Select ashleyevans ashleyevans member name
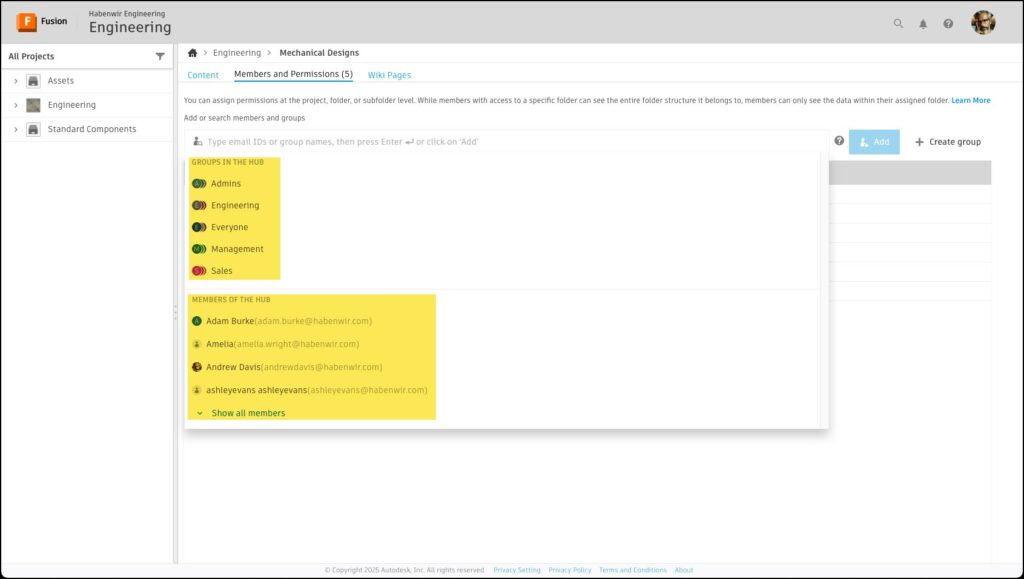The image size is (1024, 579). pyautogui.click(x=257, y=390)
